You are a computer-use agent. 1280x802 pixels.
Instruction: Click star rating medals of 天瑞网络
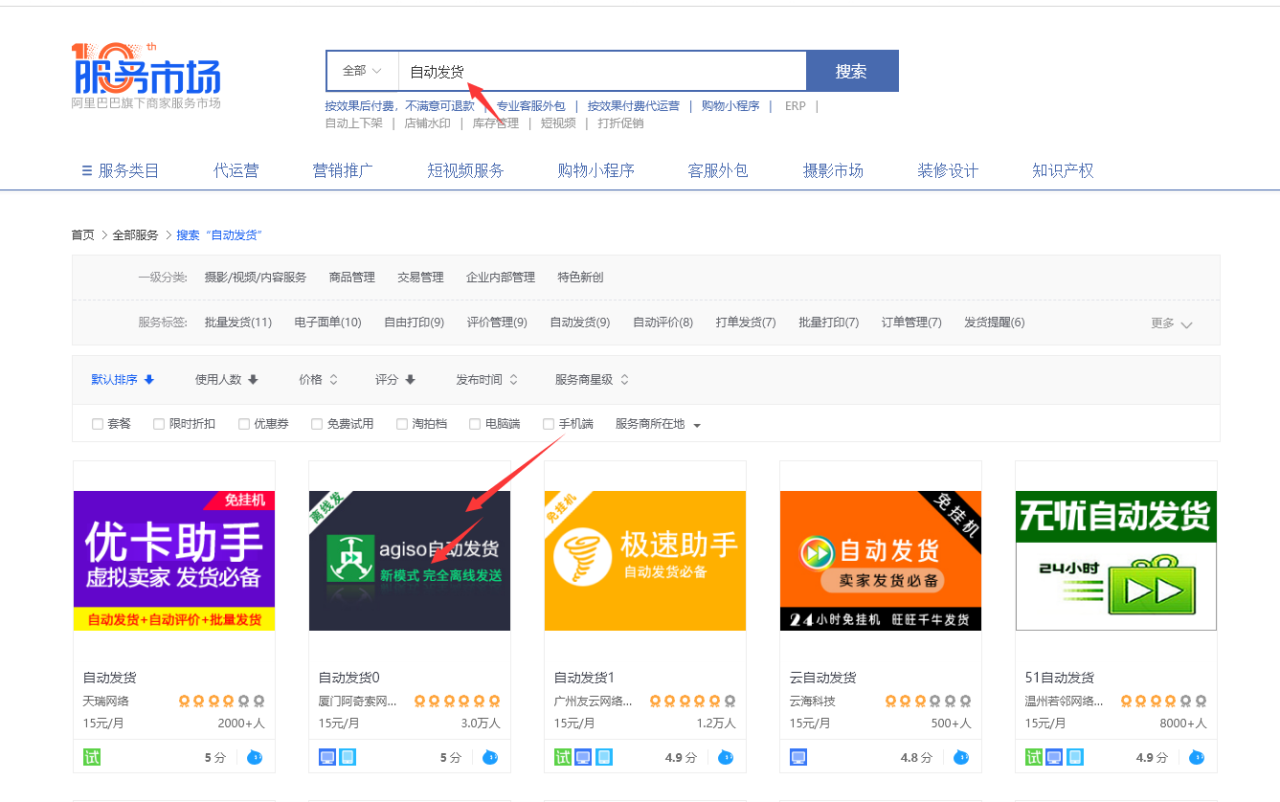[x=222, y=701]
